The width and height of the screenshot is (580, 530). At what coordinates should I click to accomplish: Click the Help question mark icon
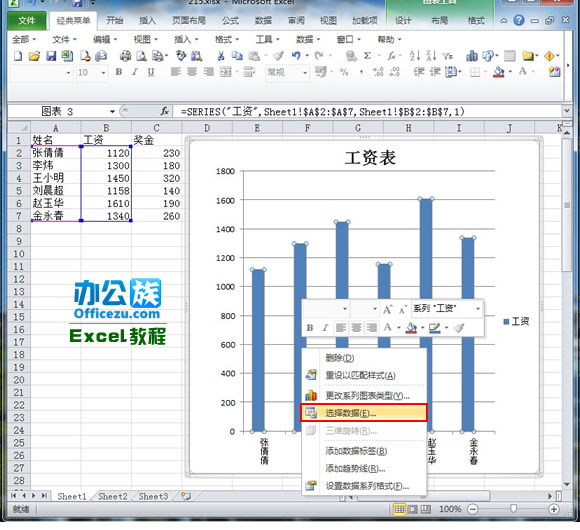(x=519, y=20)
